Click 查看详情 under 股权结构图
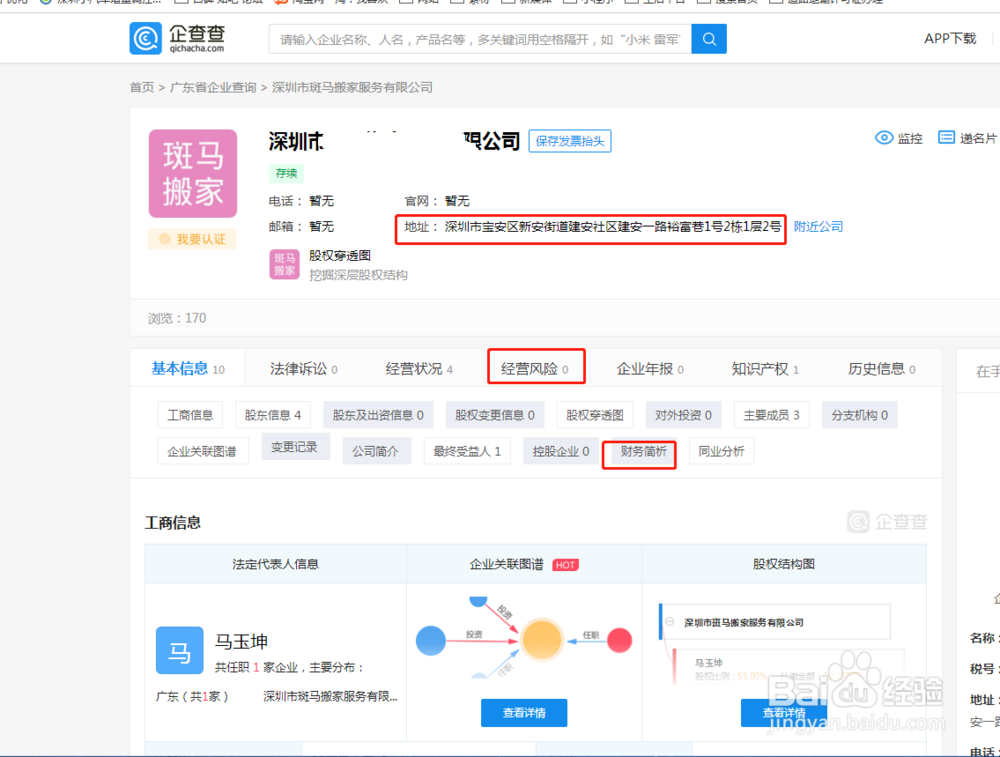Viewport: 1000px width, 757px height. [784, 712]
